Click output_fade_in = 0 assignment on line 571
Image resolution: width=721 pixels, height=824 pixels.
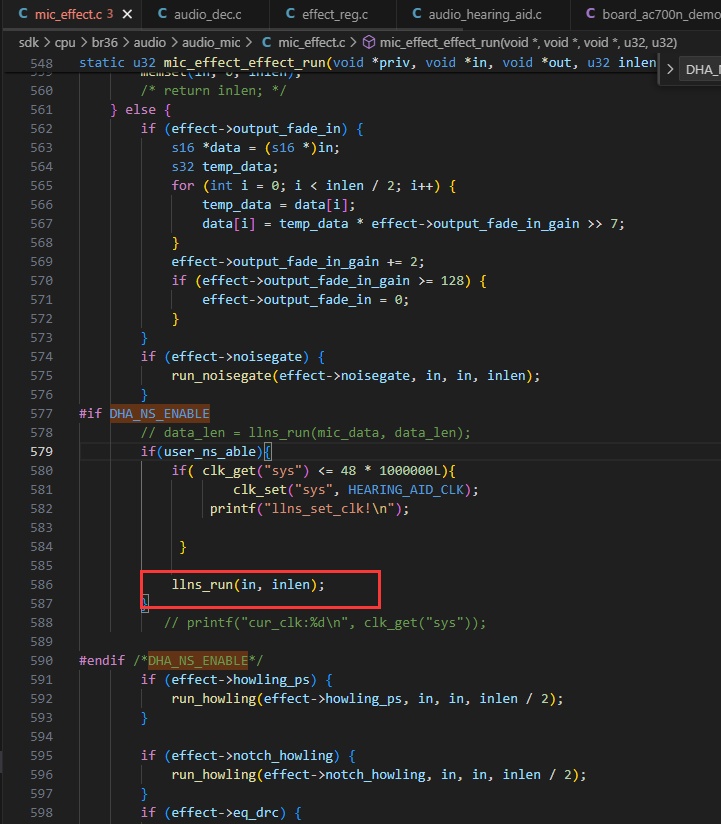pos(305,300)
